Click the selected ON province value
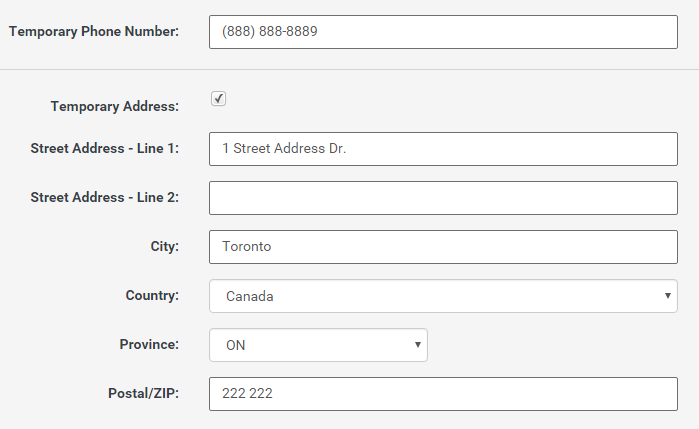The width and height of the screenshot is (699, 429). point(236,346)
